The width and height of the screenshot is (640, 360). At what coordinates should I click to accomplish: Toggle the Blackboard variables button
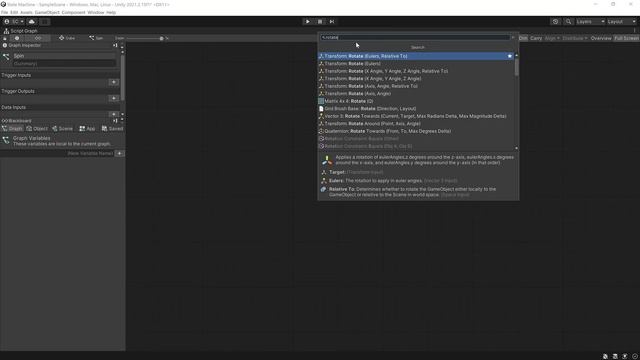pyautogui.click(x=38, y=38)
